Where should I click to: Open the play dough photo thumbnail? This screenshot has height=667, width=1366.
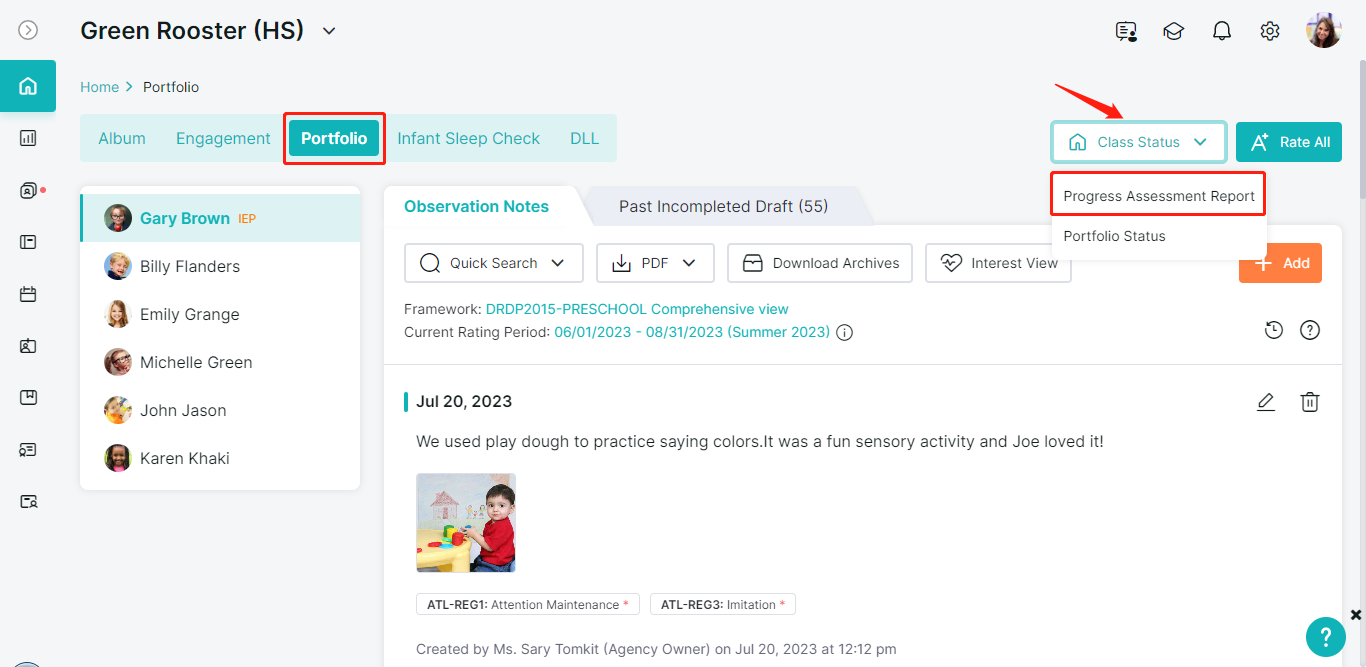tap(466, 522)
